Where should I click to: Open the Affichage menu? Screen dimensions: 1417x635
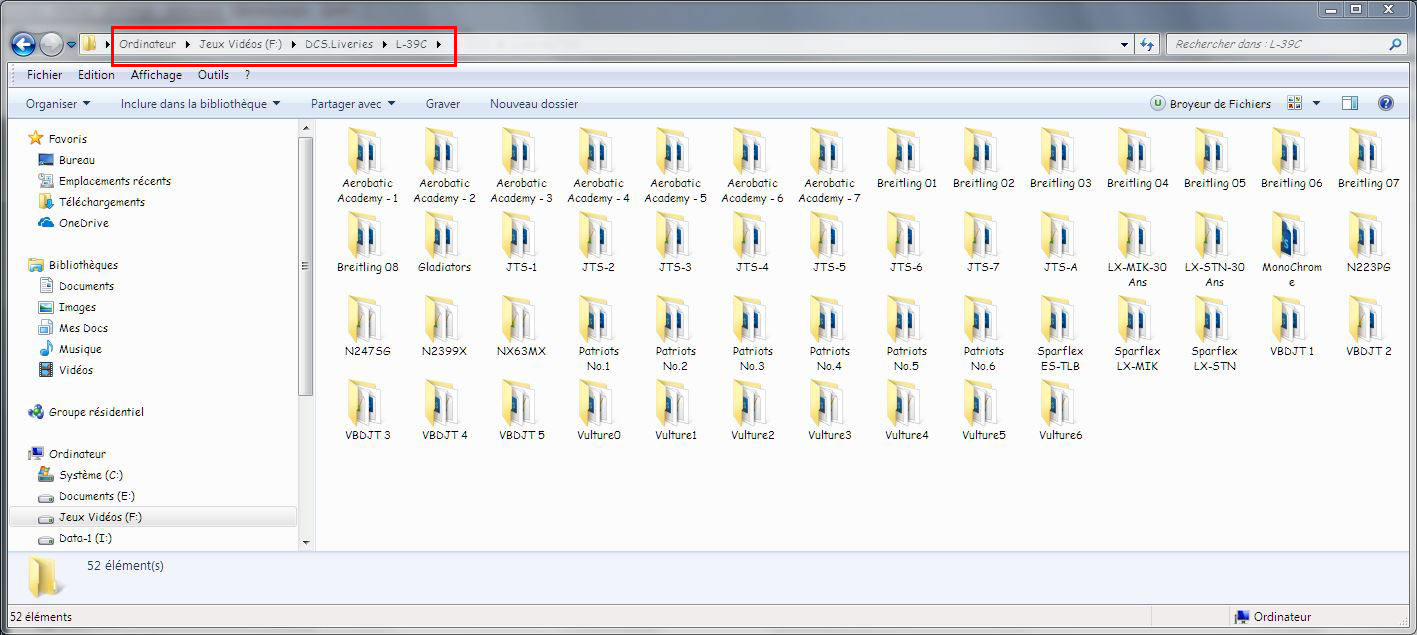(x=156, y=75)
